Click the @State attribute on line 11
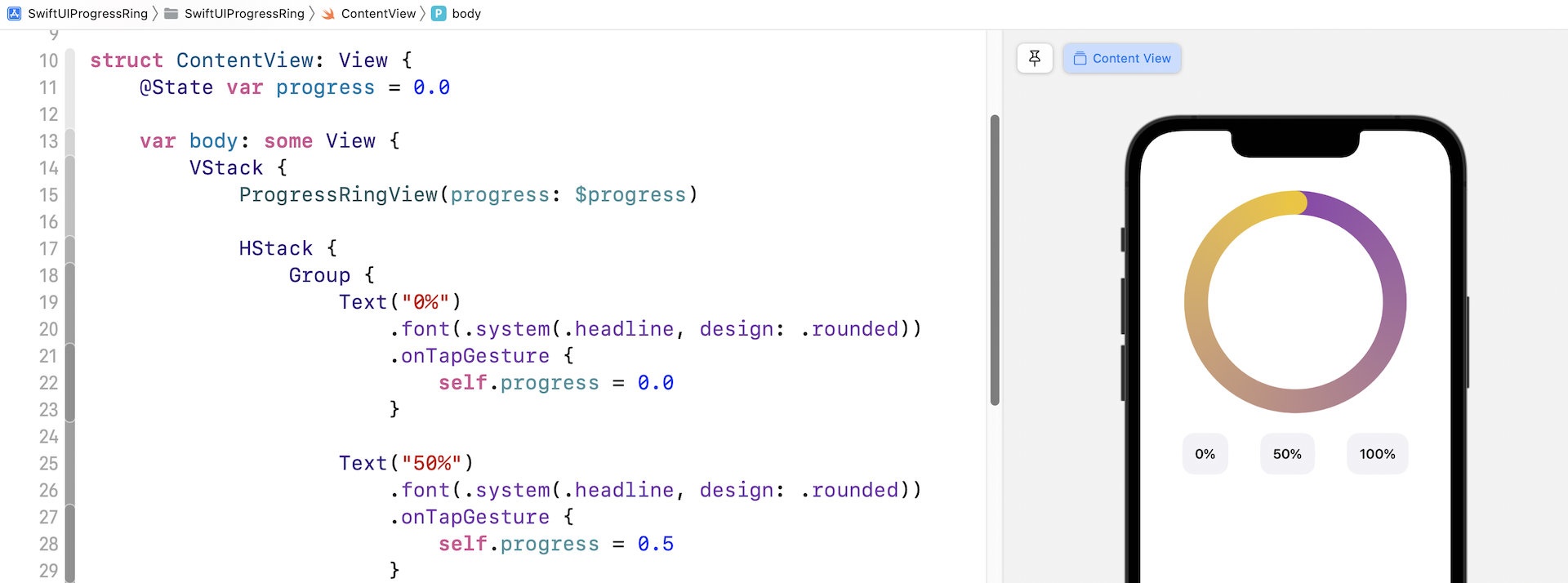The image size is (1568, 583). point(176,87)
